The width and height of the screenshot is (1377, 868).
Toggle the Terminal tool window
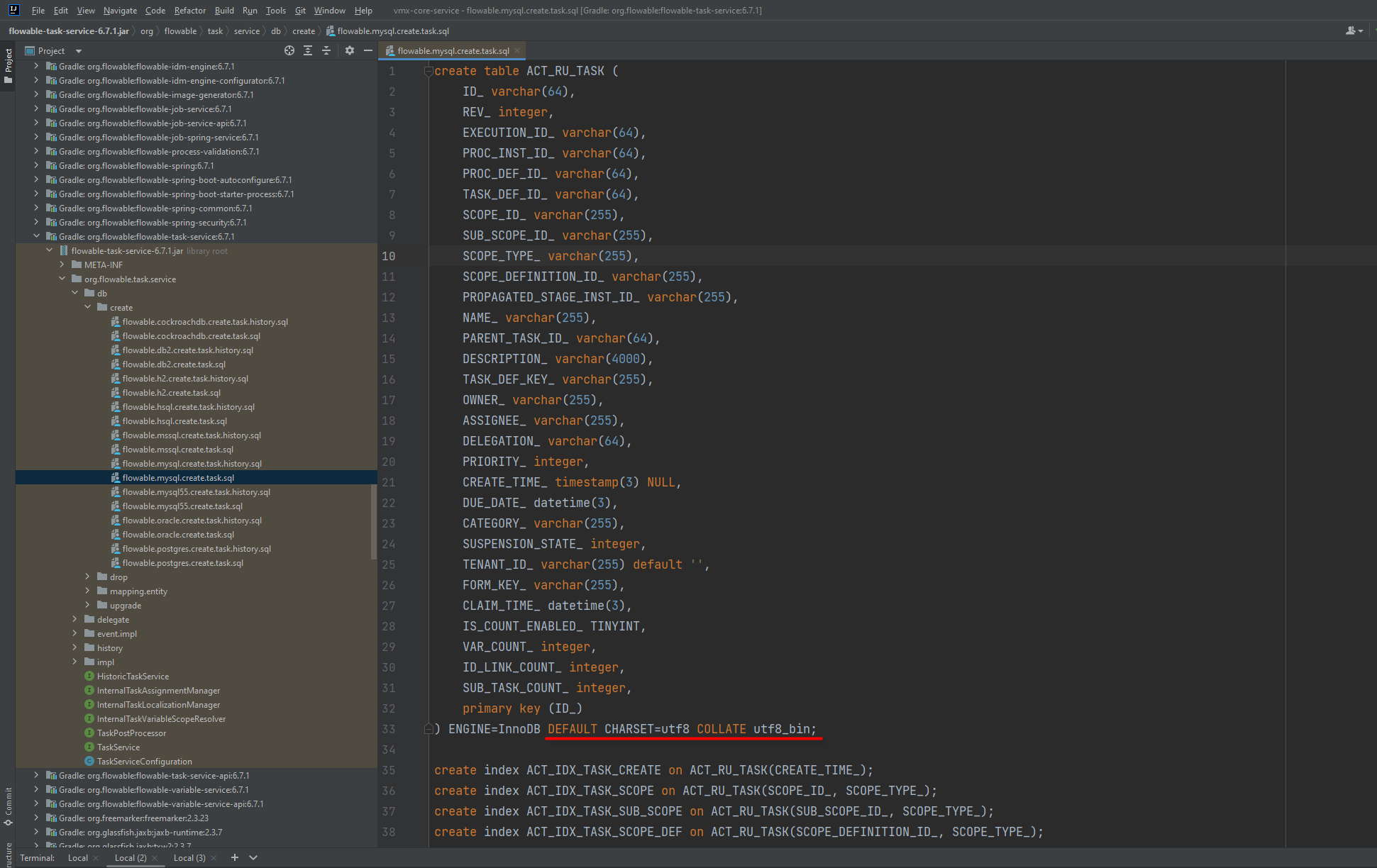point(37,857)
